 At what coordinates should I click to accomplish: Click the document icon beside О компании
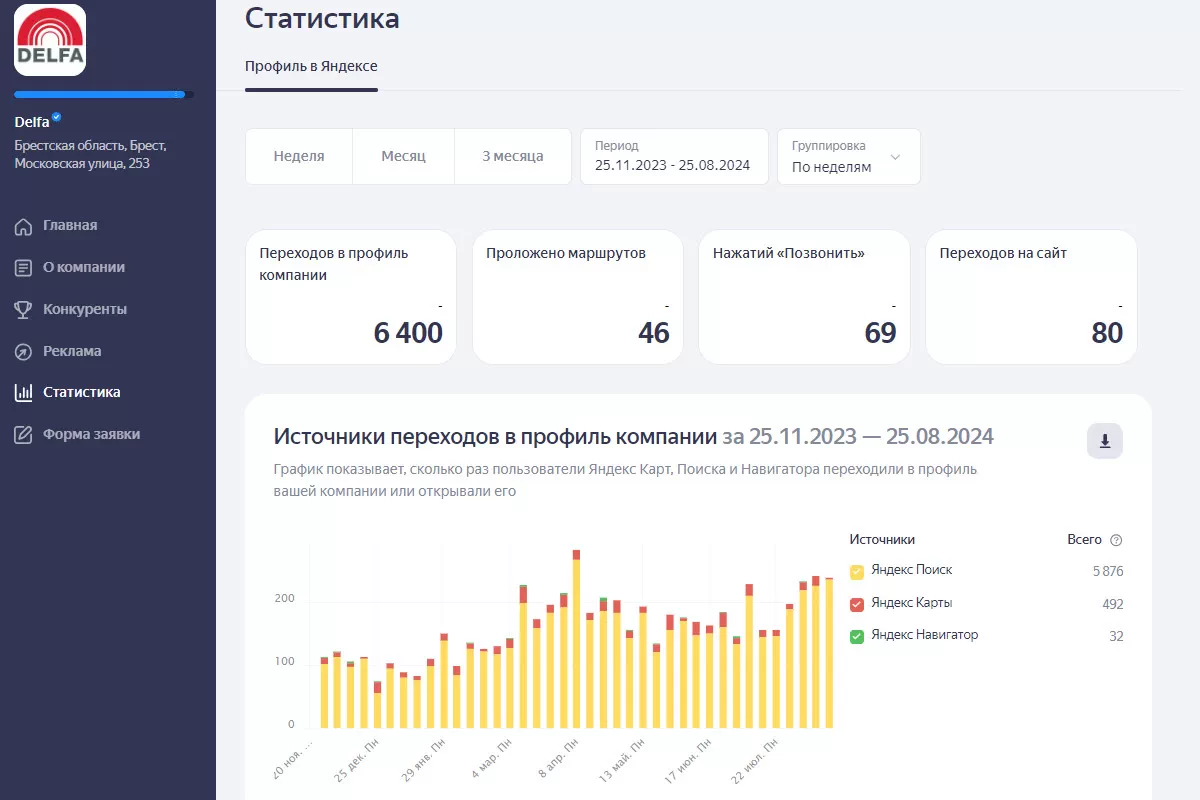24,268
